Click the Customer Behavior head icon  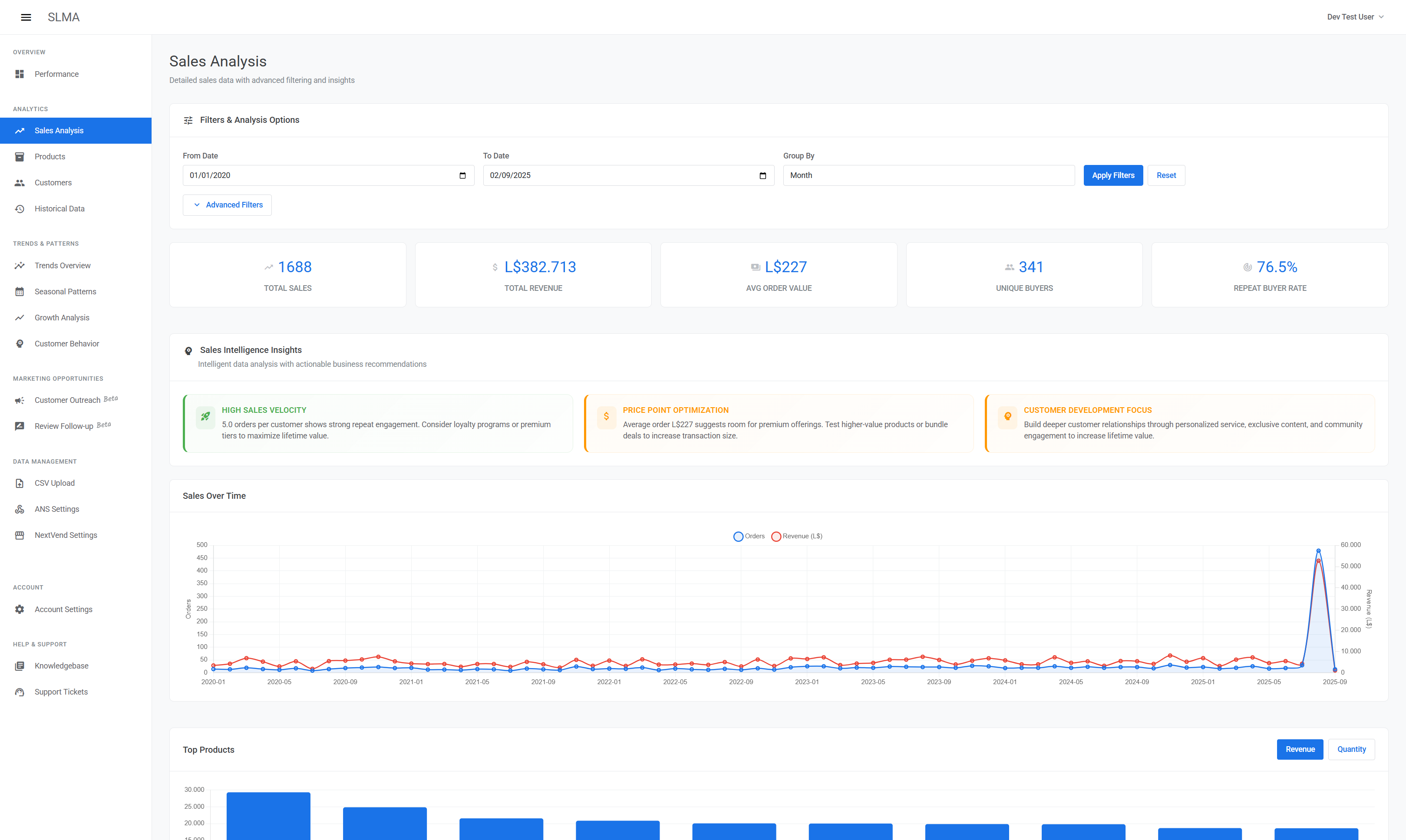click(19, 343)
